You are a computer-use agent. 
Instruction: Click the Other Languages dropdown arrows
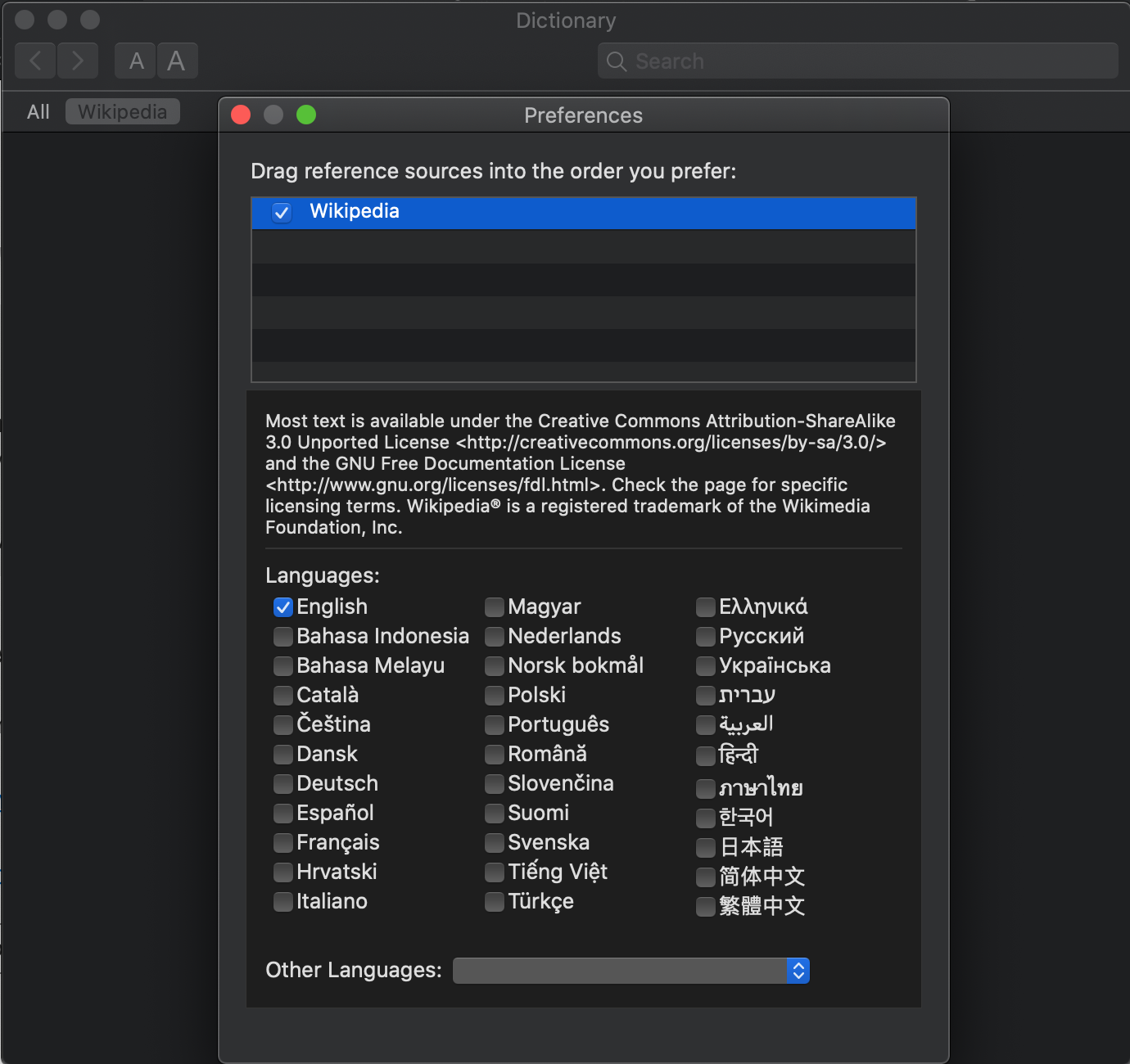(798, 971)
